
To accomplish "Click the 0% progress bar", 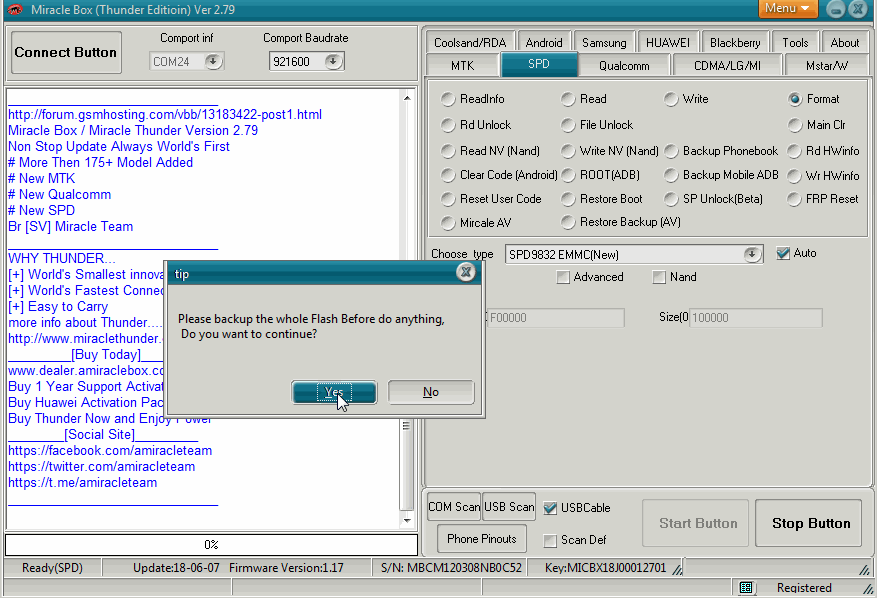I will tap(211, 545).
